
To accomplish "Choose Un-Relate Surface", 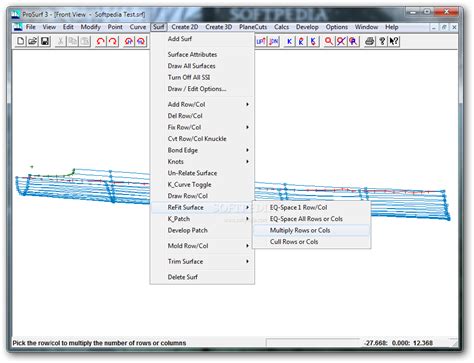I will [202, 173].
